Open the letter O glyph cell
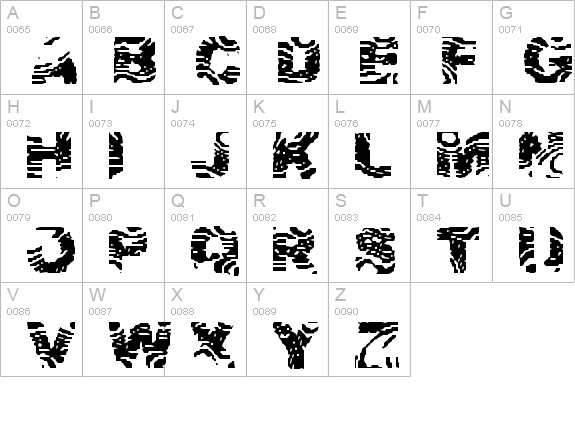The image size is (575, 421). 41,235
